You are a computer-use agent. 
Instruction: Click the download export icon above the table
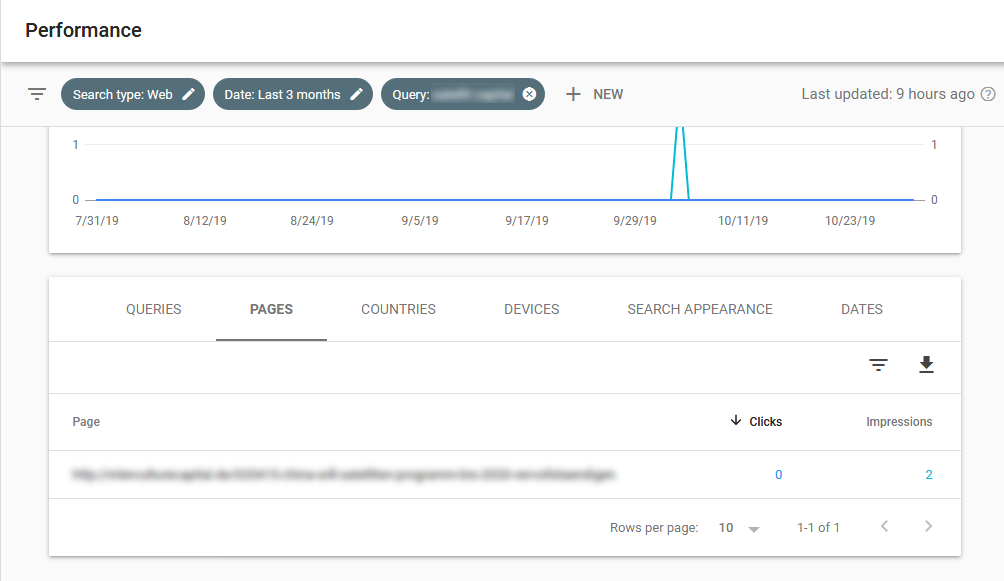coord(926,365)
